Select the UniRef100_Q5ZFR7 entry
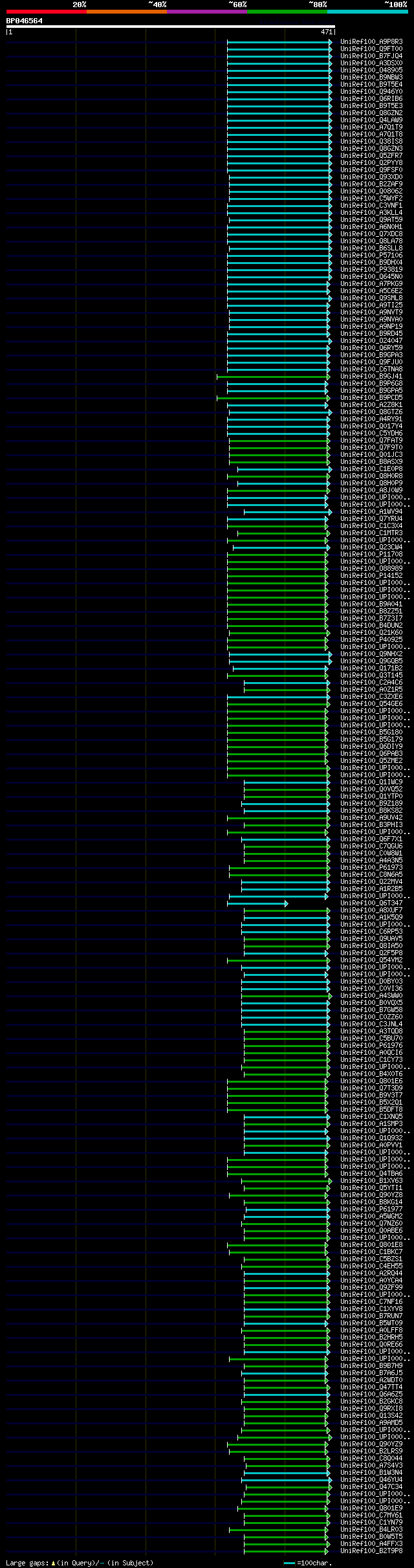Image resolution: width=414 pixels, height=1568 pixels. point(371,156)
